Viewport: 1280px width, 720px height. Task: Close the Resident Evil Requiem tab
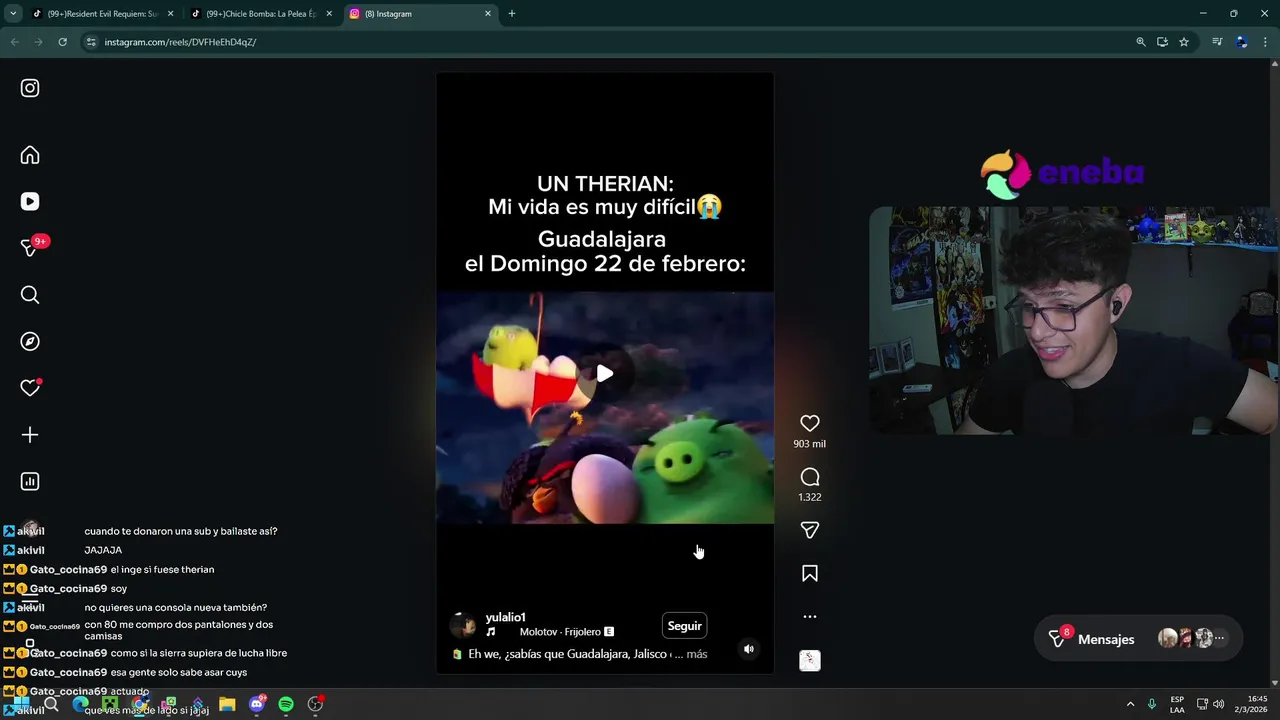click(170, 14)
